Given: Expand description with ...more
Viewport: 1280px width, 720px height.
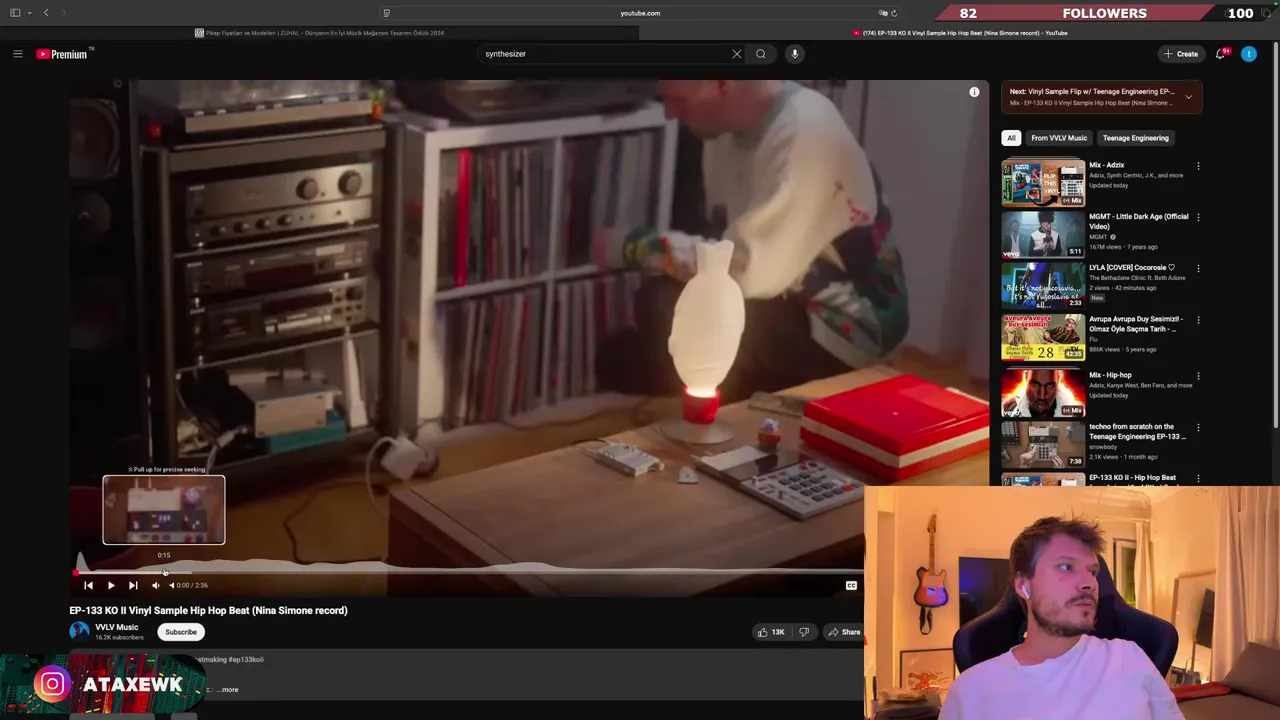Looking at the screenshot, I should click(229, 690).
